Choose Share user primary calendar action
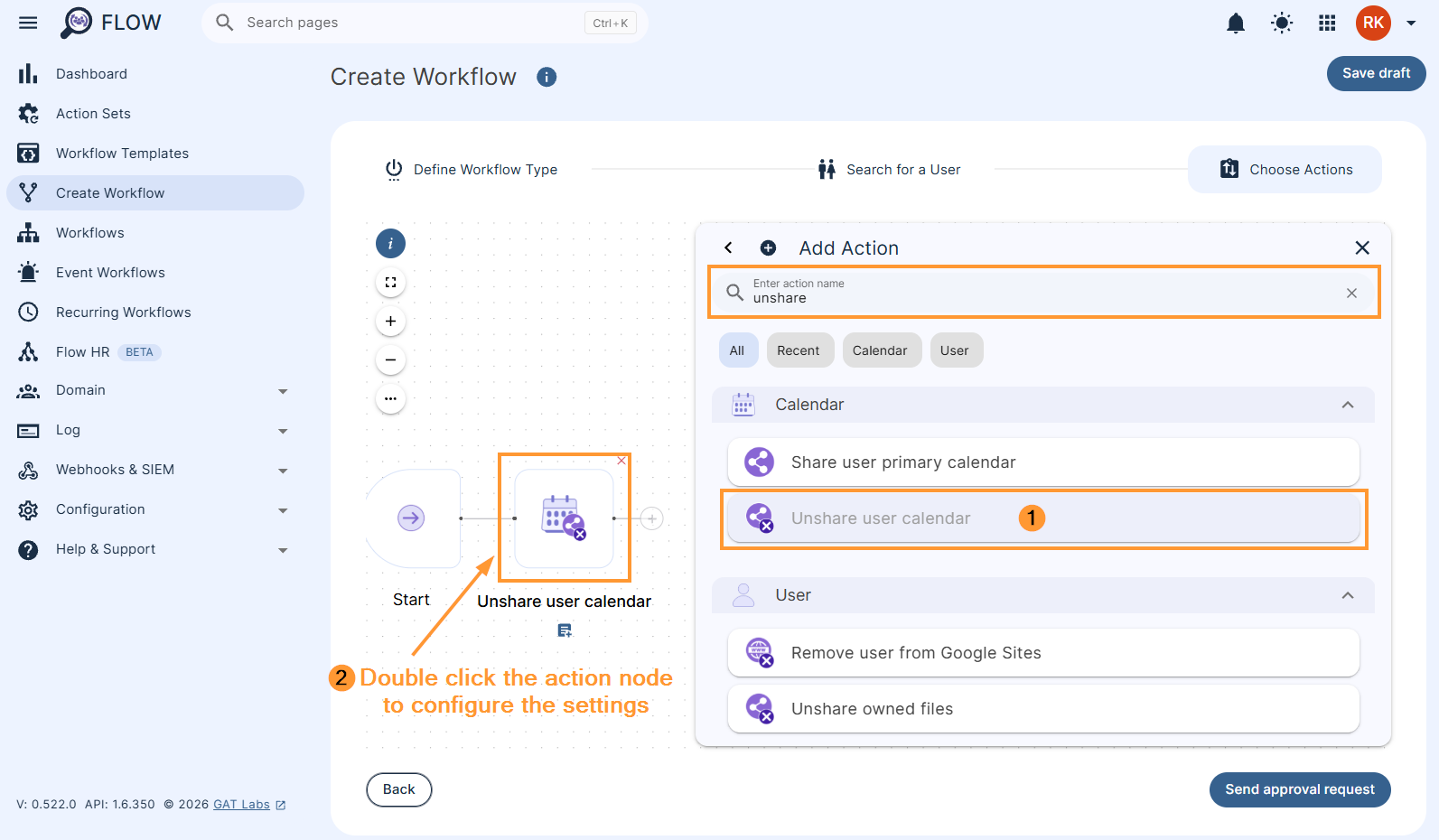This screenshot has width=1439, height=840. (1043, 462)
